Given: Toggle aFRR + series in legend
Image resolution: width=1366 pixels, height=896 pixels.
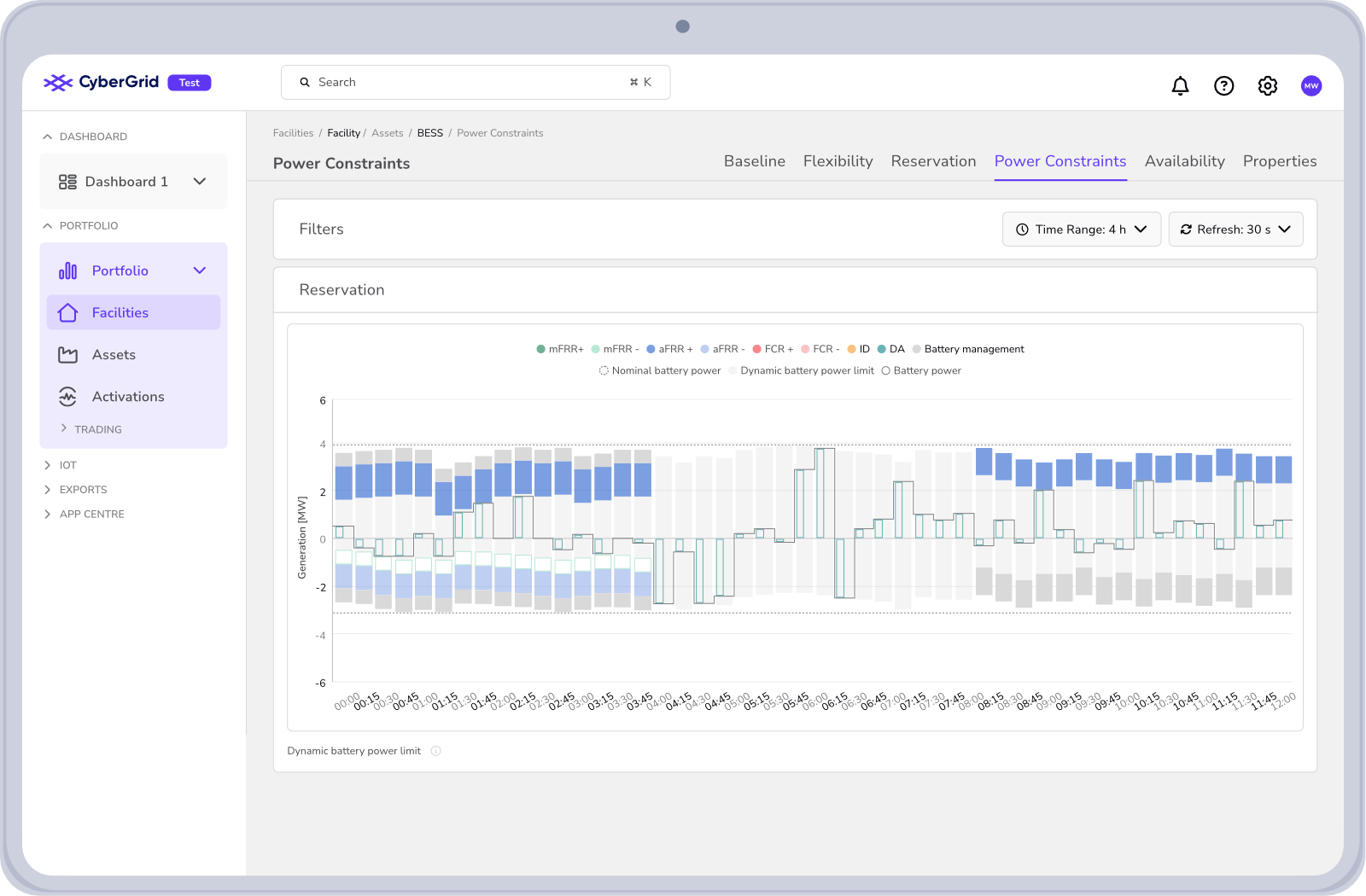Looking at the screenshot, I should [670, 349].
